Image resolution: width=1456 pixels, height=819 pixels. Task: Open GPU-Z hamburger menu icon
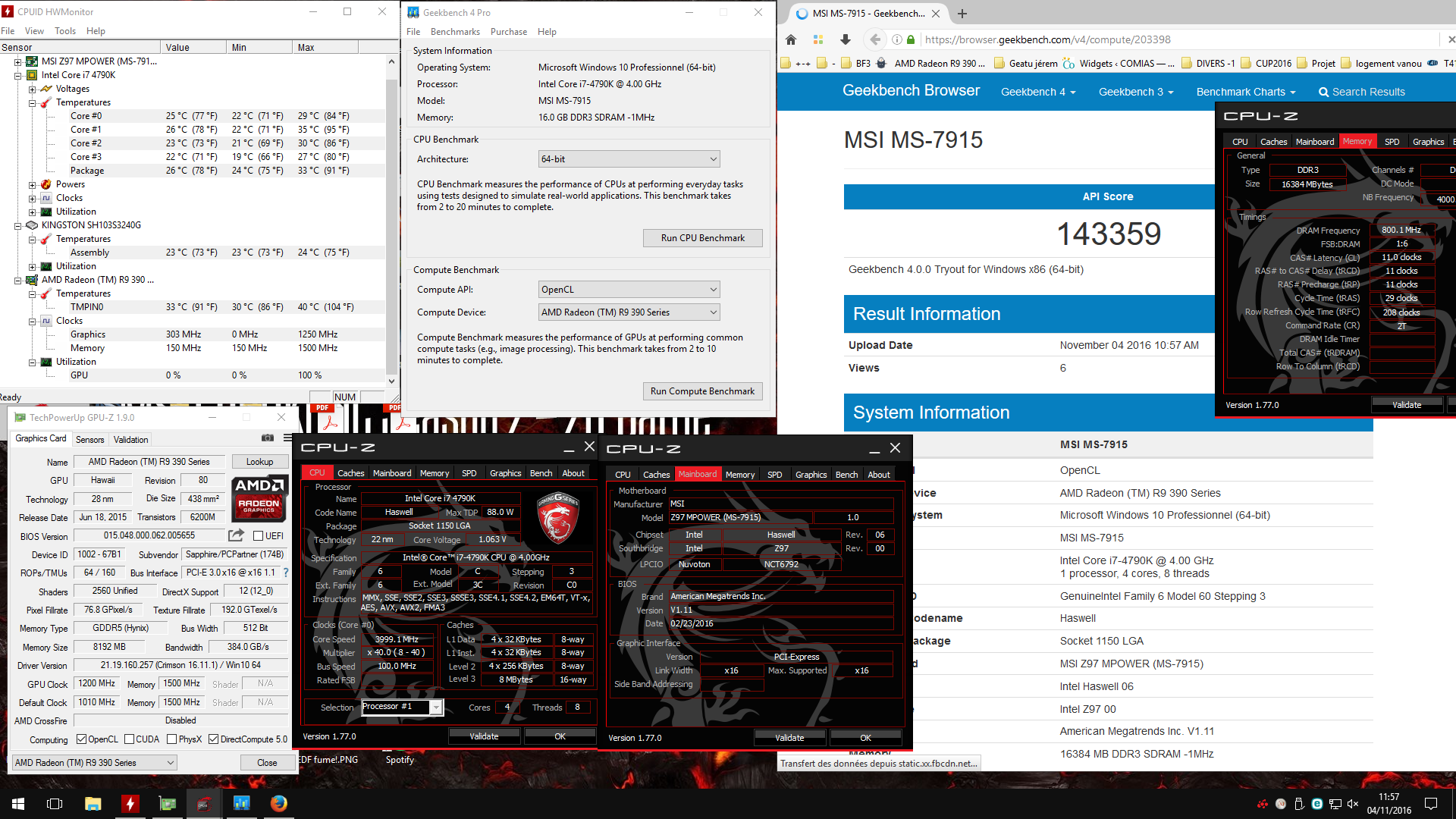288,438
